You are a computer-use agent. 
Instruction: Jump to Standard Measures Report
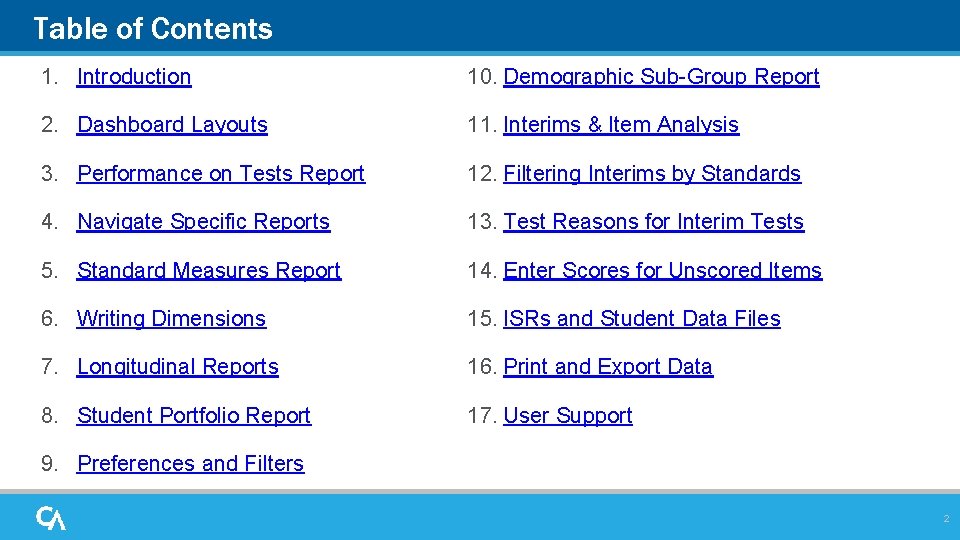(209, 270)
